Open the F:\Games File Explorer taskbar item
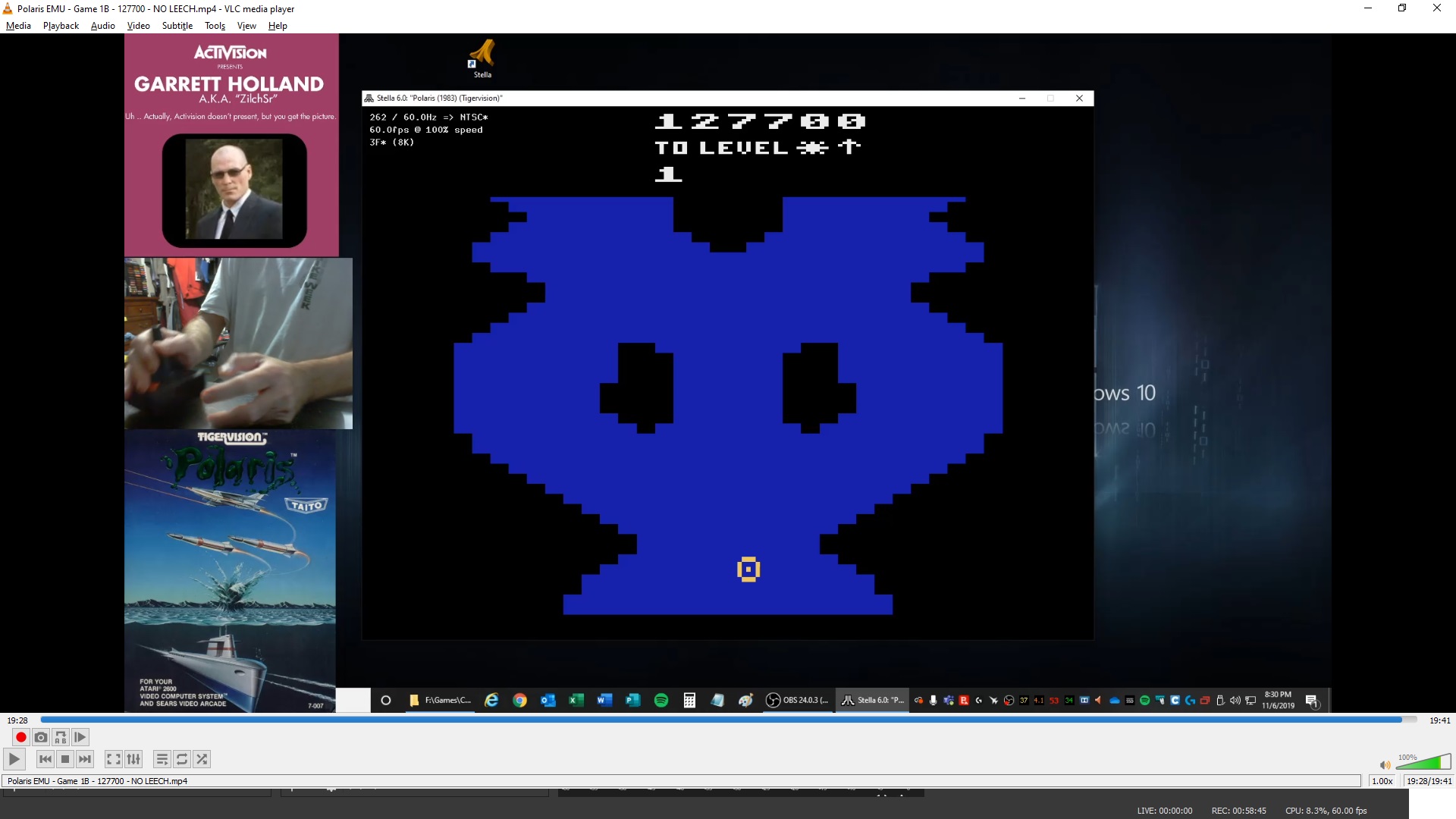Screen dimensions: 1456x819 click(440, 700)
